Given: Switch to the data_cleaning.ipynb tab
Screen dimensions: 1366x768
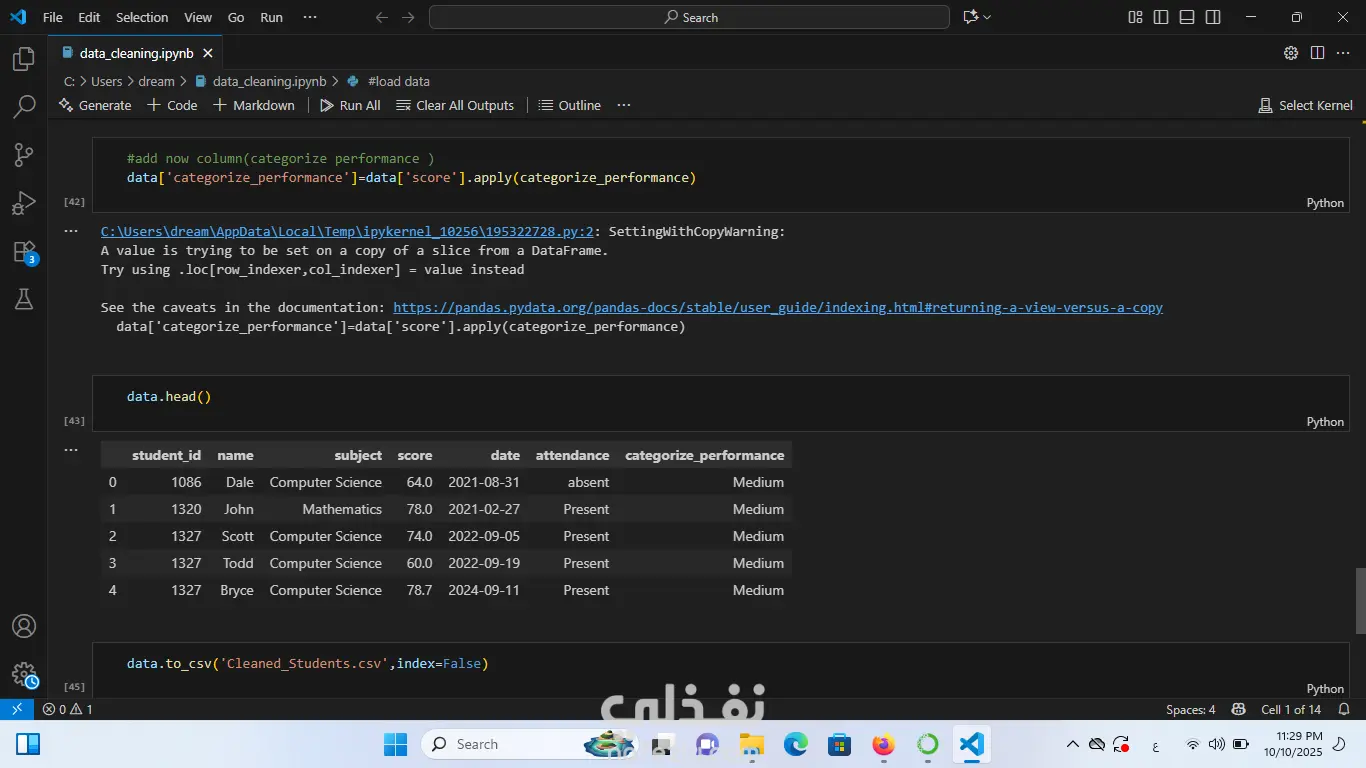Looking at the screenshot, I should click(x=136, y=53).
